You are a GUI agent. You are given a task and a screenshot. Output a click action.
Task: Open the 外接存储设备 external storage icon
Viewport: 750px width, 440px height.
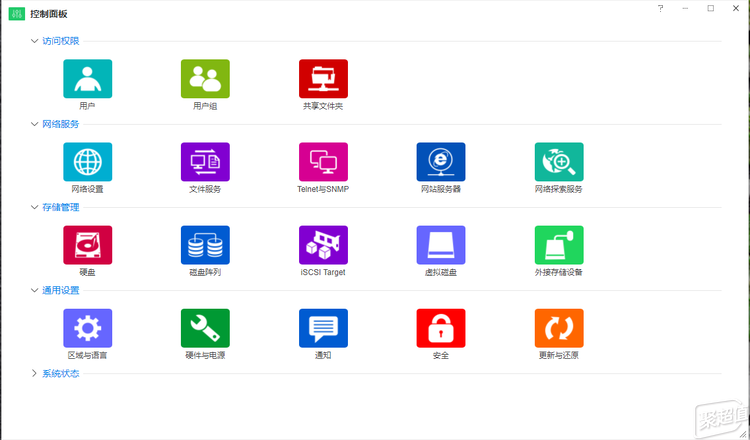[559, 245]
